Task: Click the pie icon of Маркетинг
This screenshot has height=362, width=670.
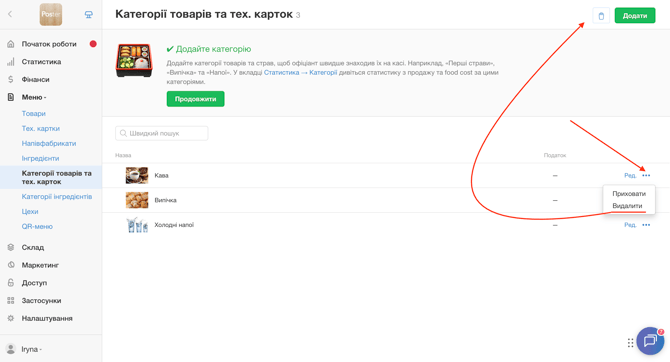Action: 11,265
